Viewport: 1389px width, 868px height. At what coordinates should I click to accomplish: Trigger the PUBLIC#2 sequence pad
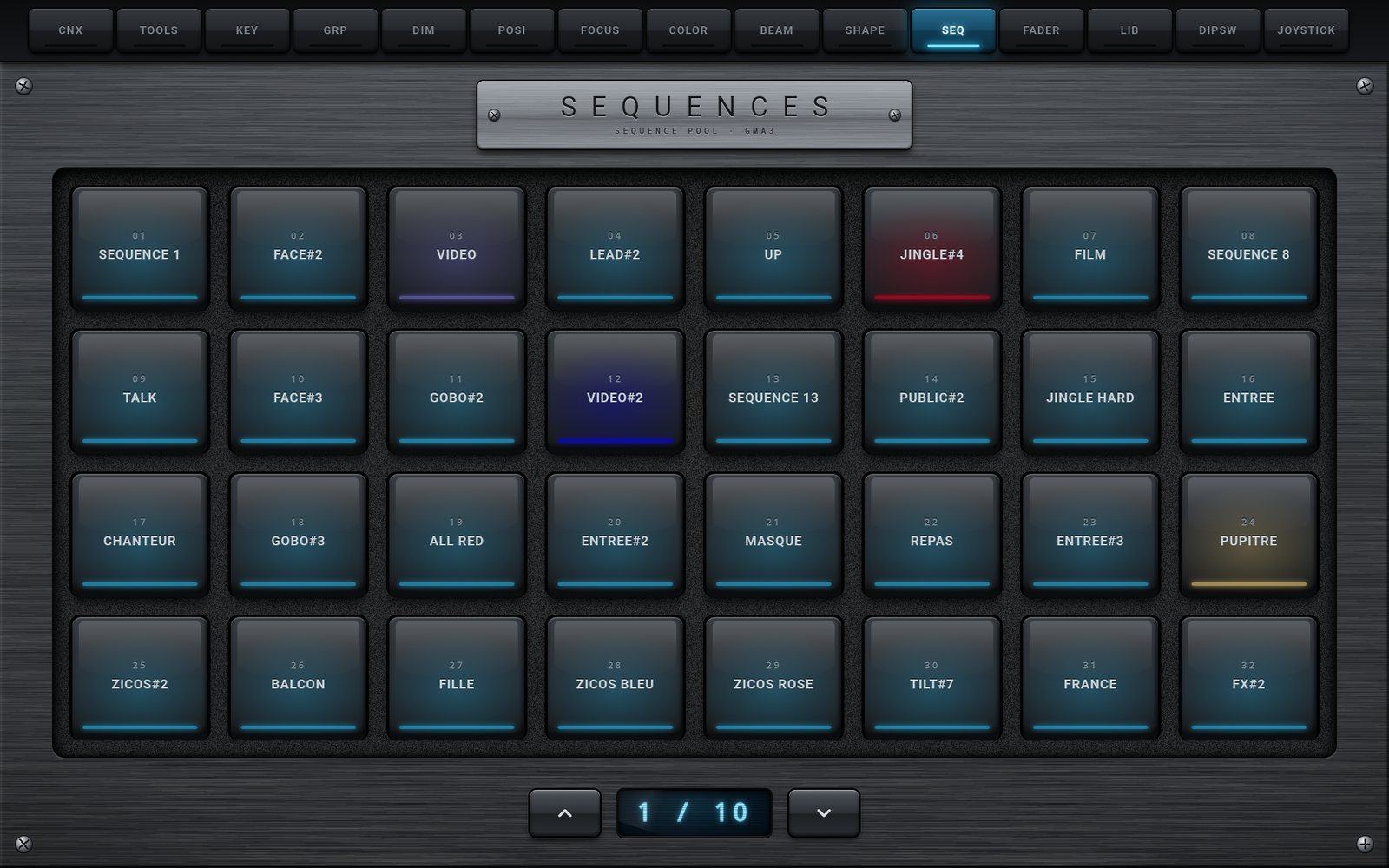931,391
